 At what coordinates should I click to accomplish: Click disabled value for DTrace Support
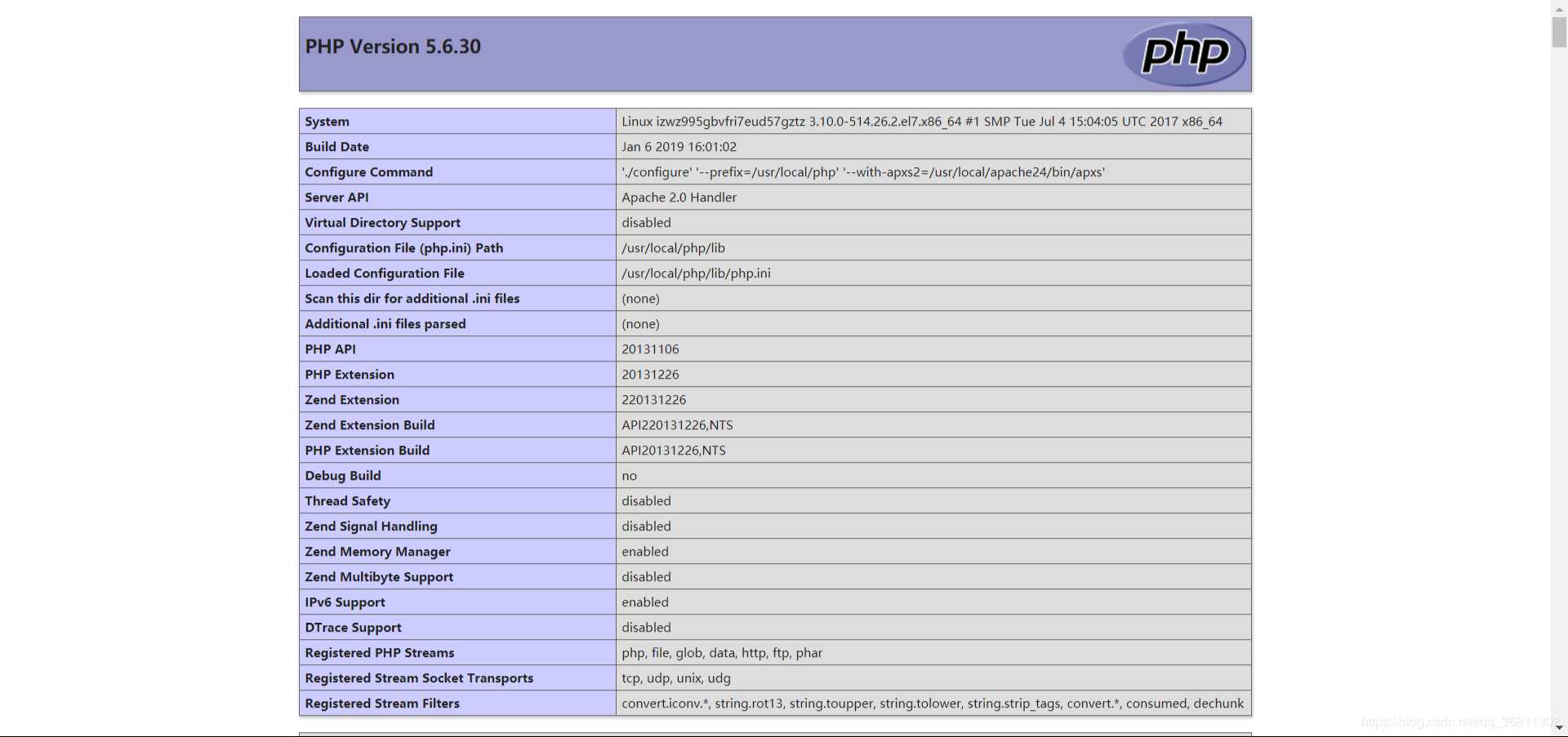(646, 628)
